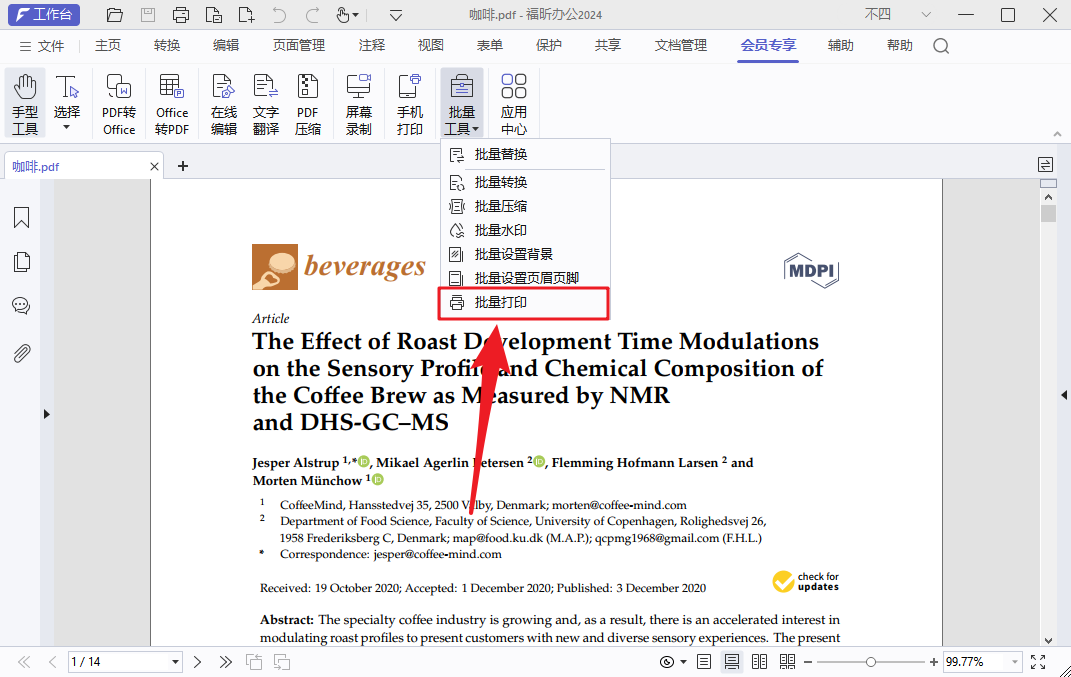Click the 工作台 workbench button
This screenshot has width=1071, height=677.
(42, 15)
